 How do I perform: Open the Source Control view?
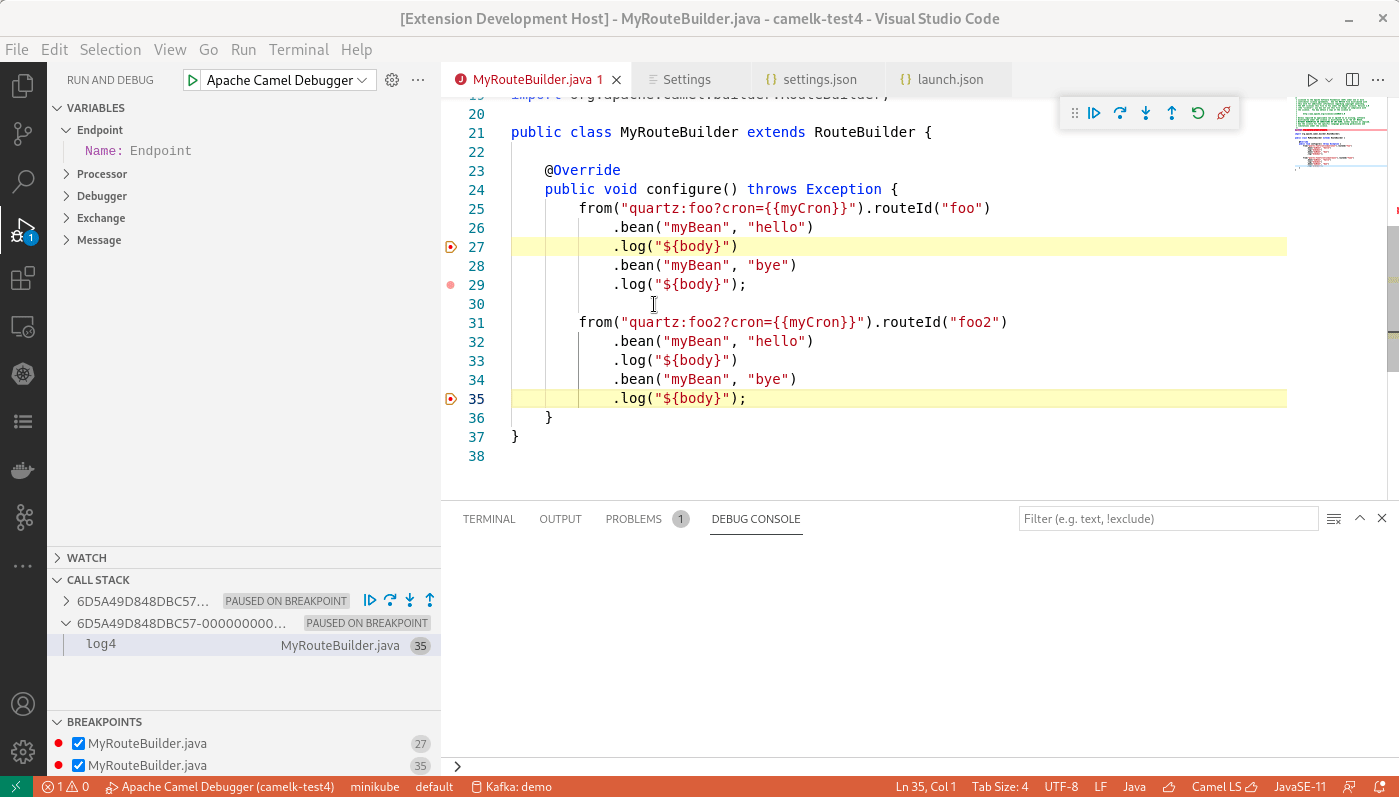pos(22,133)
